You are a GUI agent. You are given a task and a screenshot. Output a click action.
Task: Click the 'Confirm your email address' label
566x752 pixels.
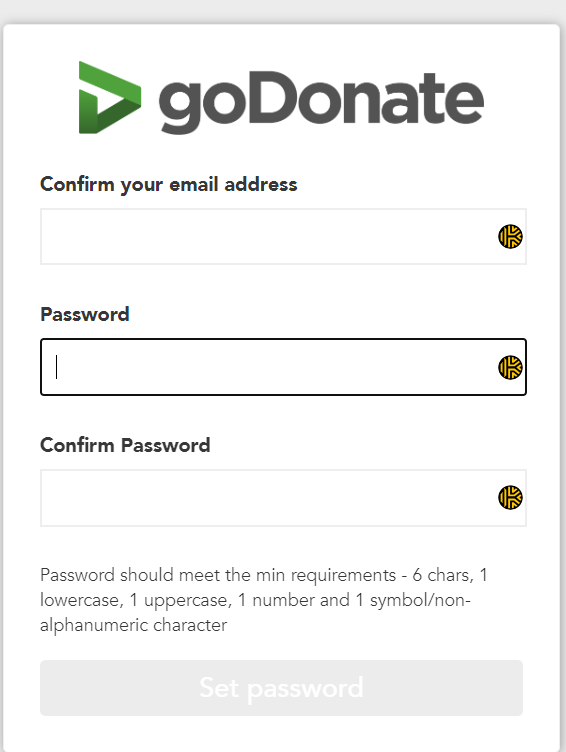(x=169, y=185)
